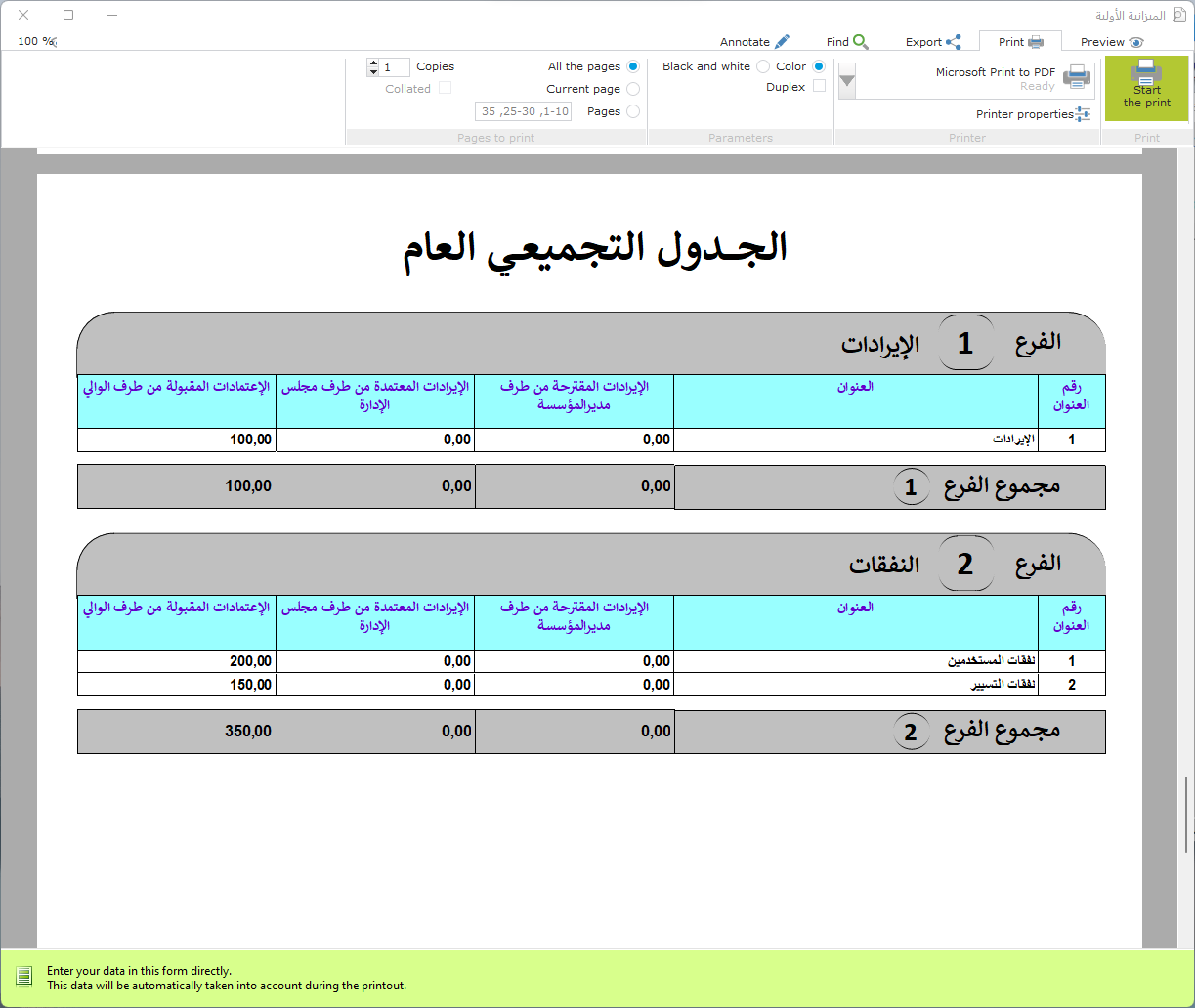Decrease copies with the down arrow
This screenshot has height=1008, width=1195.
click(x=373, y=71)
